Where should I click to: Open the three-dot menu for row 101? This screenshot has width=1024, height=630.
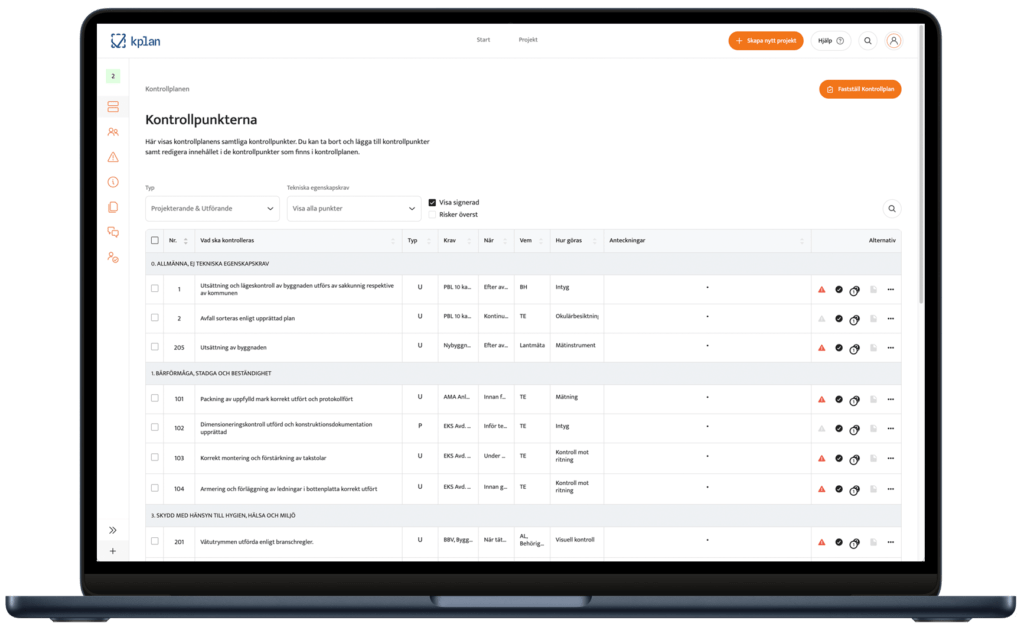coord(890,399)
